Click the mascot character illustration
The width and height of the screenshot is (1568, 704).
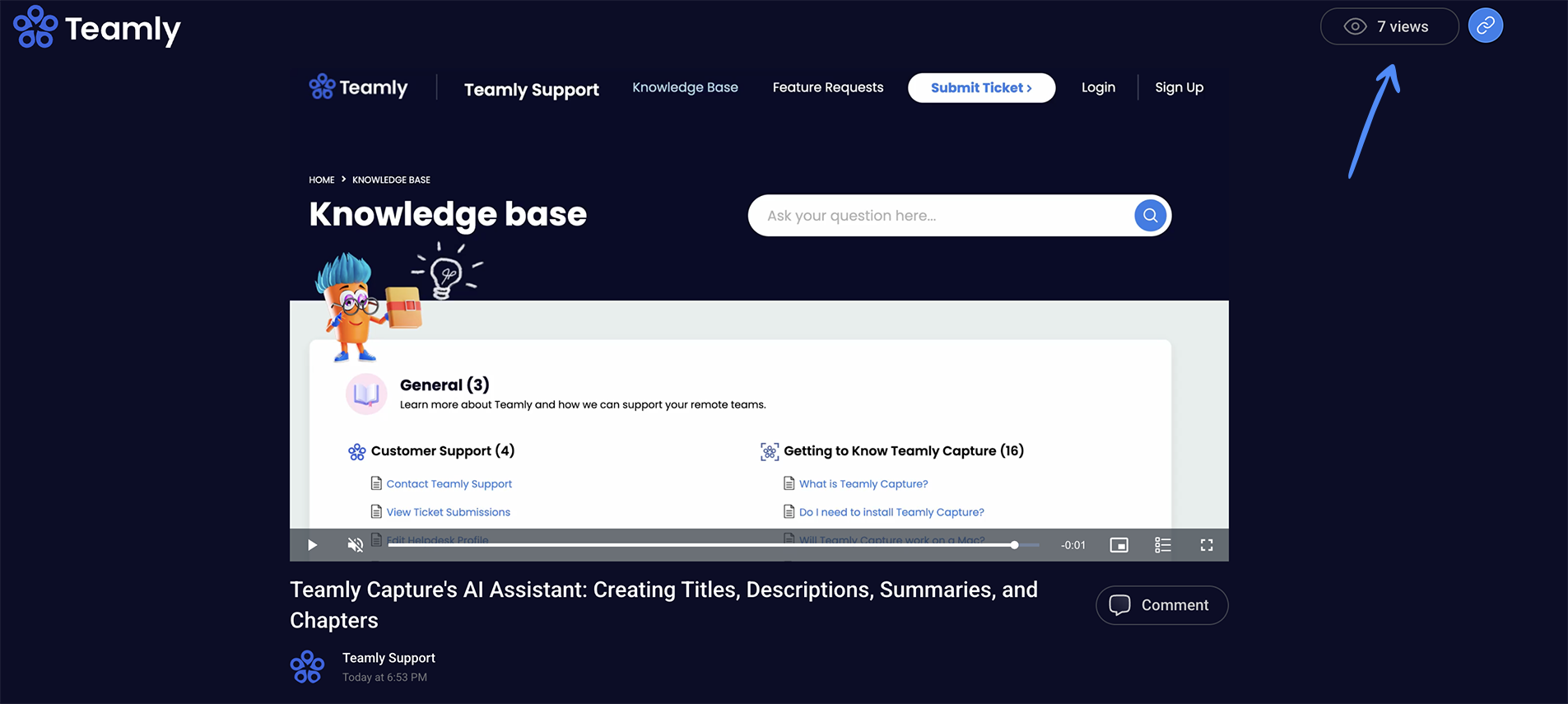[x=368, y=307]
